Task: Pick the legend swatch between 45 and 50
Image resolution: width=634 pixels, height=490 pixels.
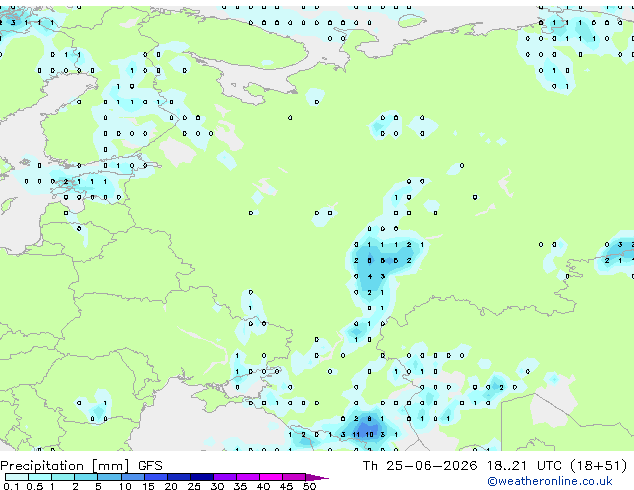Action: pyautogui.click(x=294, y=477)
